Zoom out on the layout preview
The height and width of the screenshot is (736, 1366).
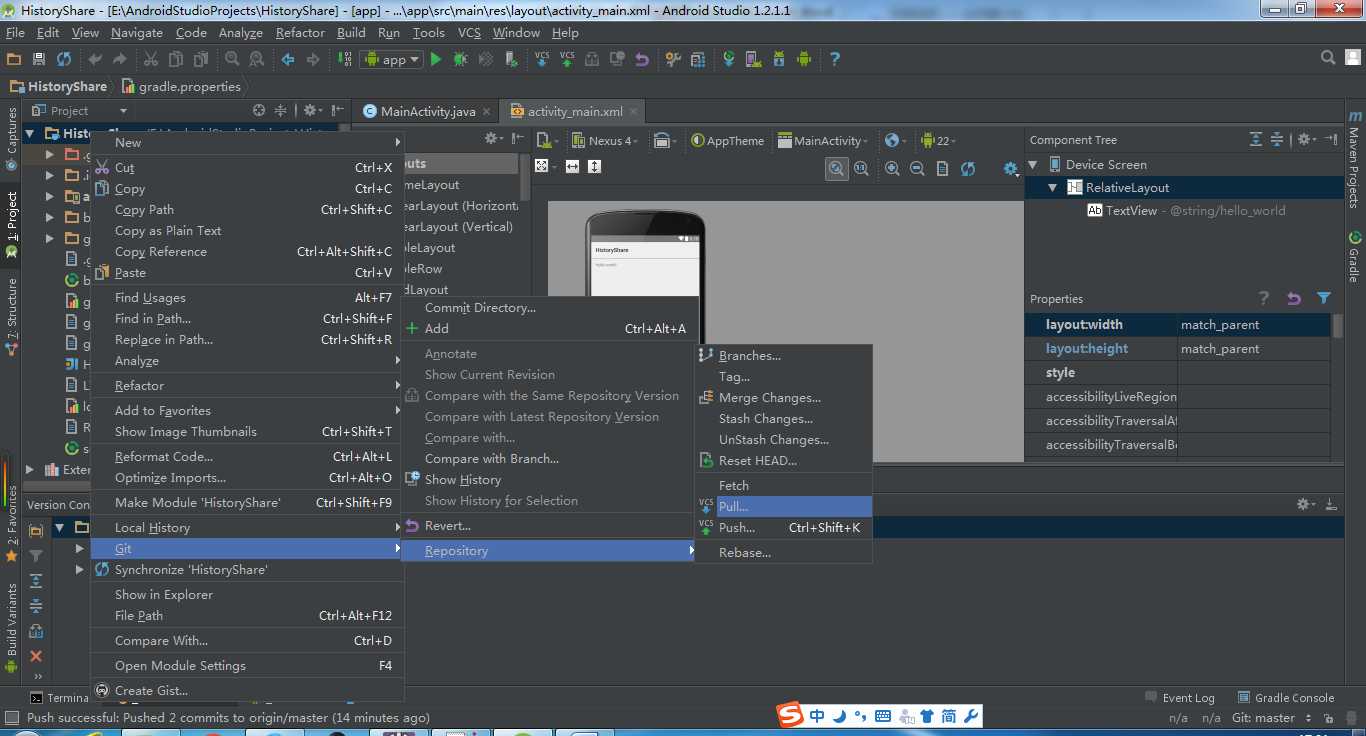click(917, 169)
